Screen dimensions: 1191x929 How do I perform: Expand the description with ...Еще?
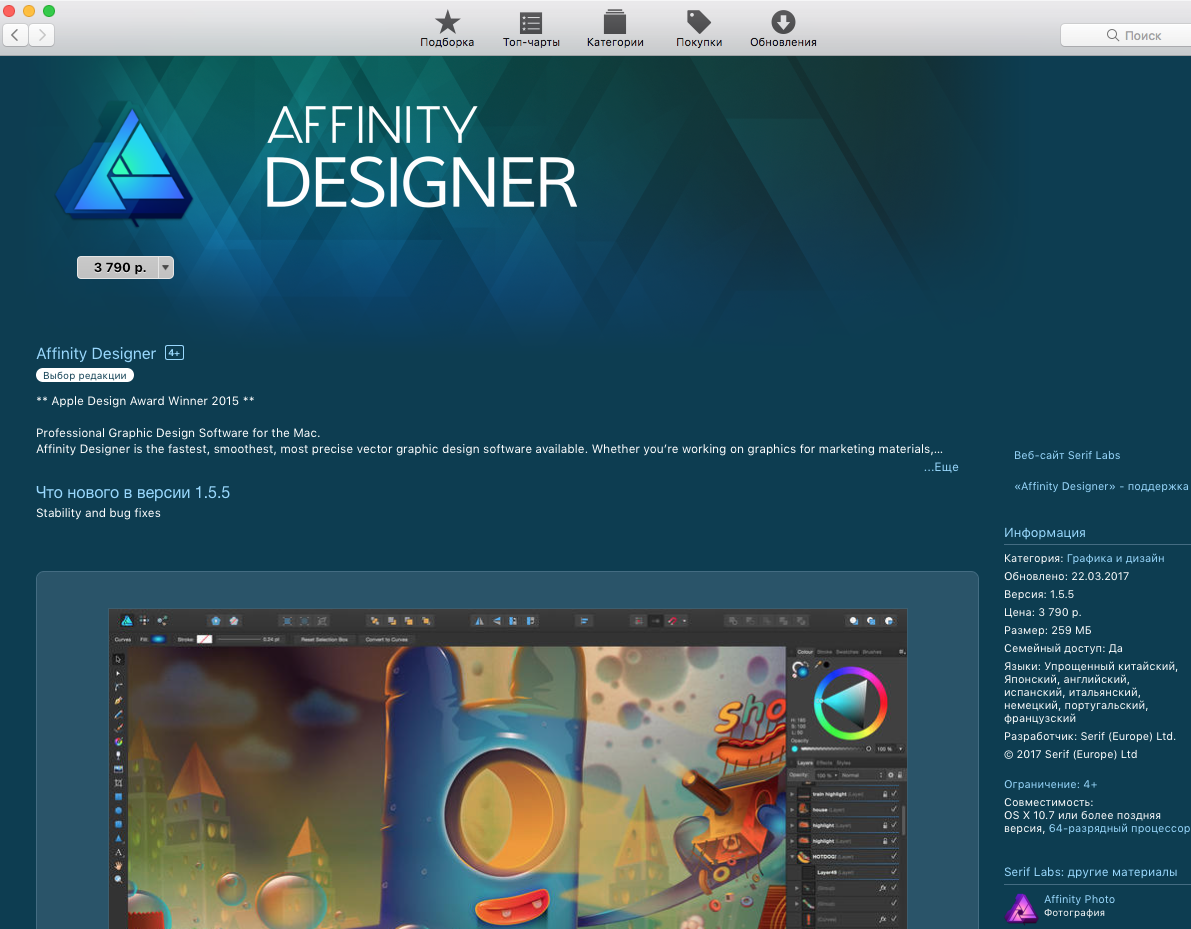941,466
